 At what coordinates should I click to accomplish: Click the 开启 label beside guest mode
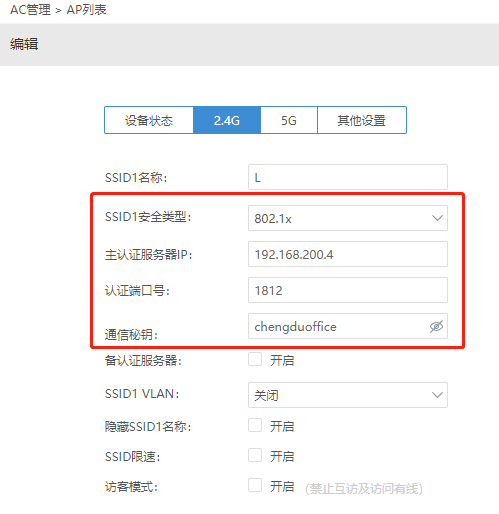click(282, 486)
